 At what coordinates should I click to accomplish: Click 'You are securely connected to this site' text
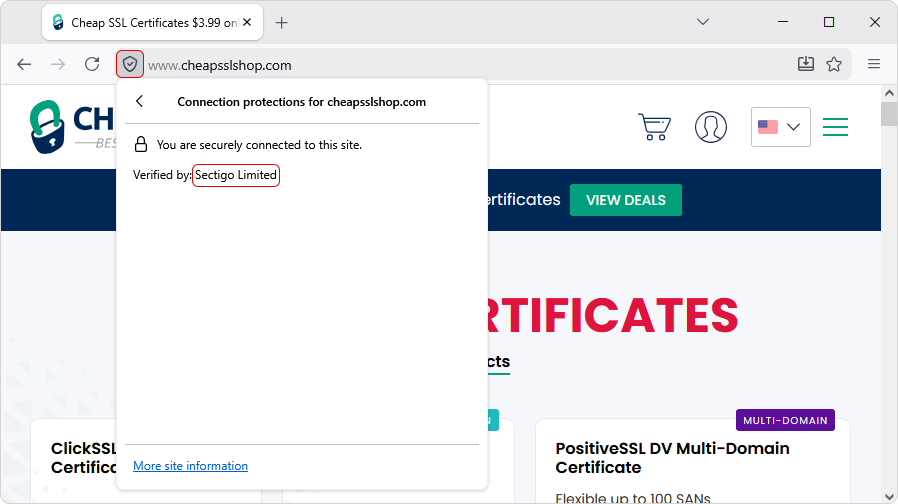[x=259, y=145]
